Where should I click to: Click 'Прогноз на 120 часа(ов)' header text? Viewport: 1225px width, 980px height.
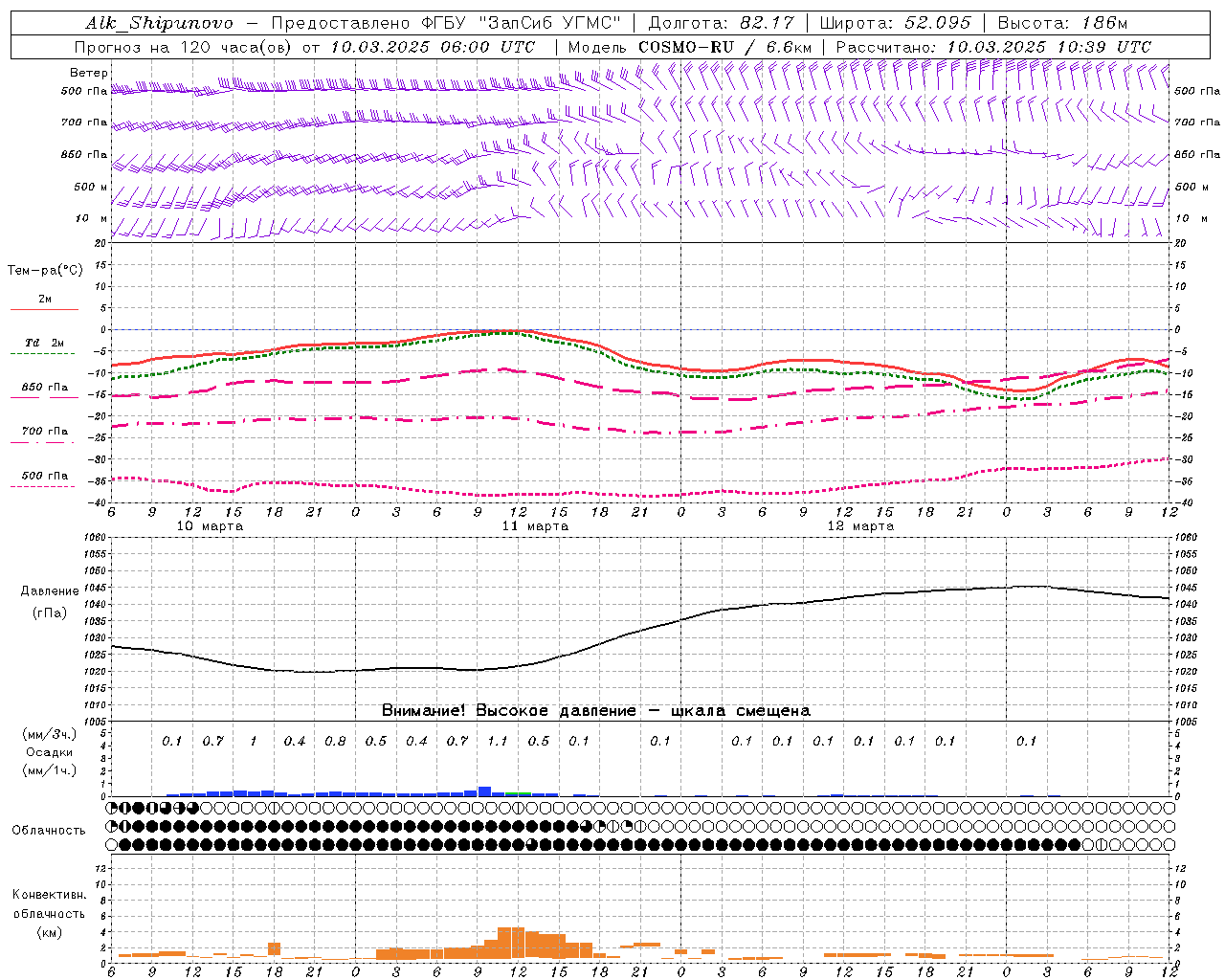[x=183, y=47]
